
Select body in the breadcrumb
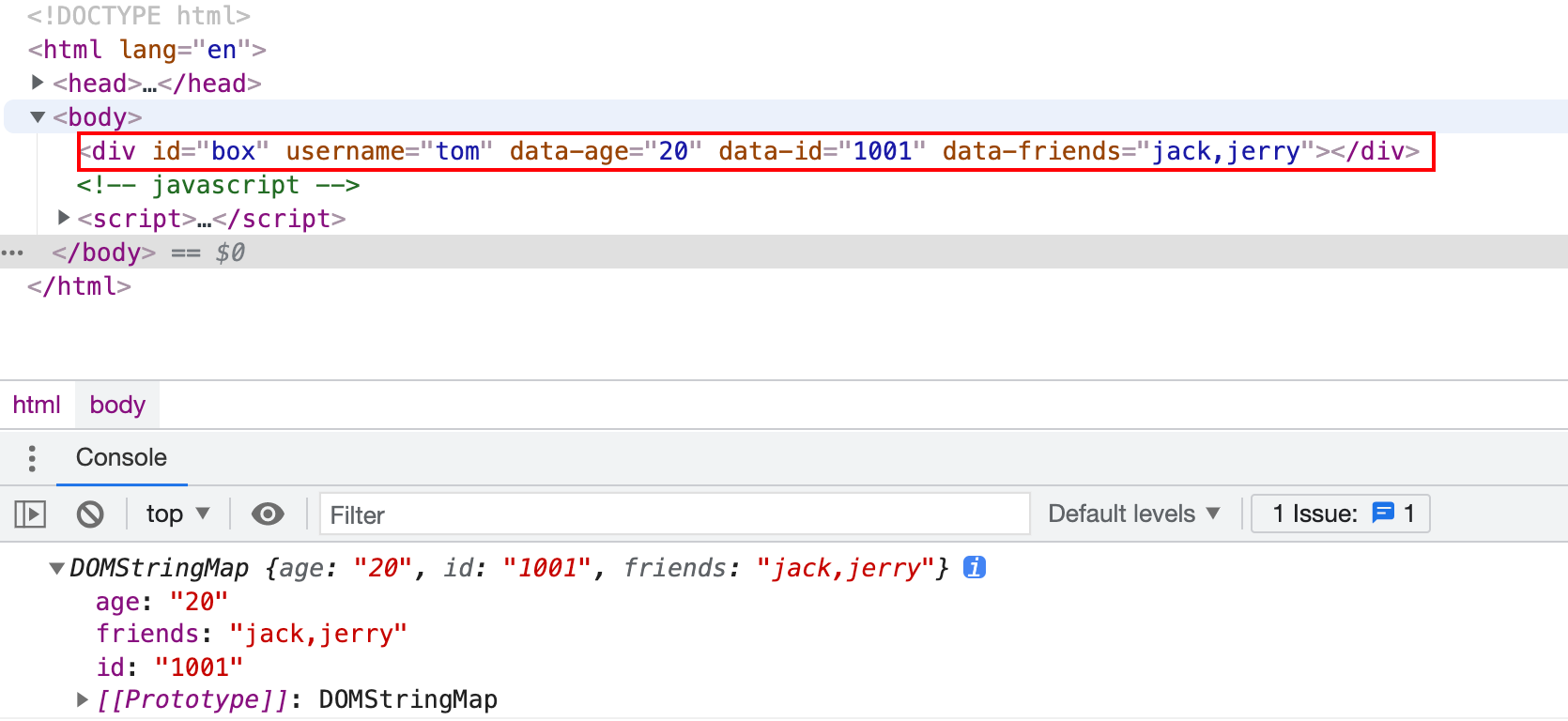pyautogui.click(x=117, y=405)
